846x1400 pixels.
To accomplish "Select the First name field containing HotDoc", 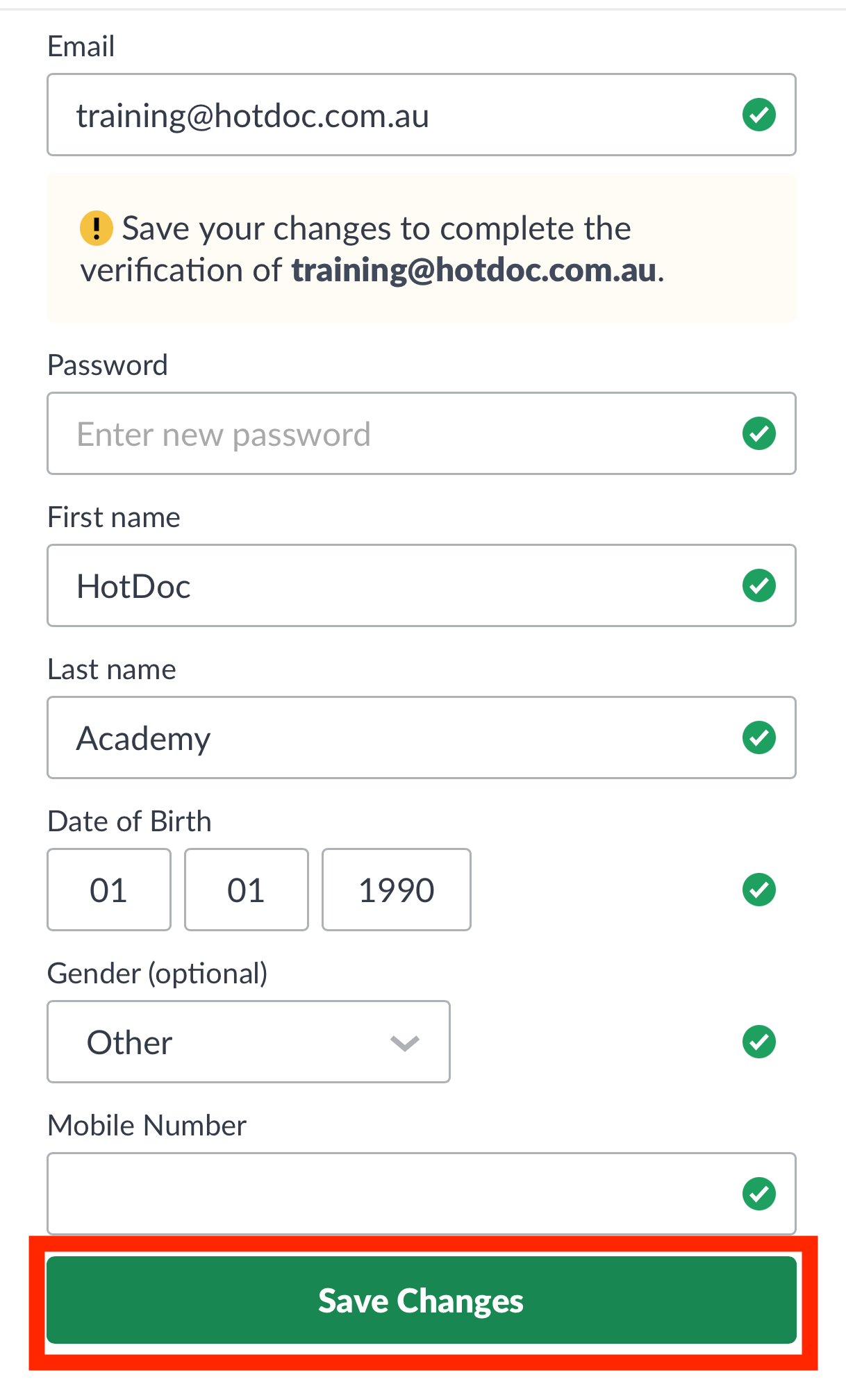I will [422, 585].
